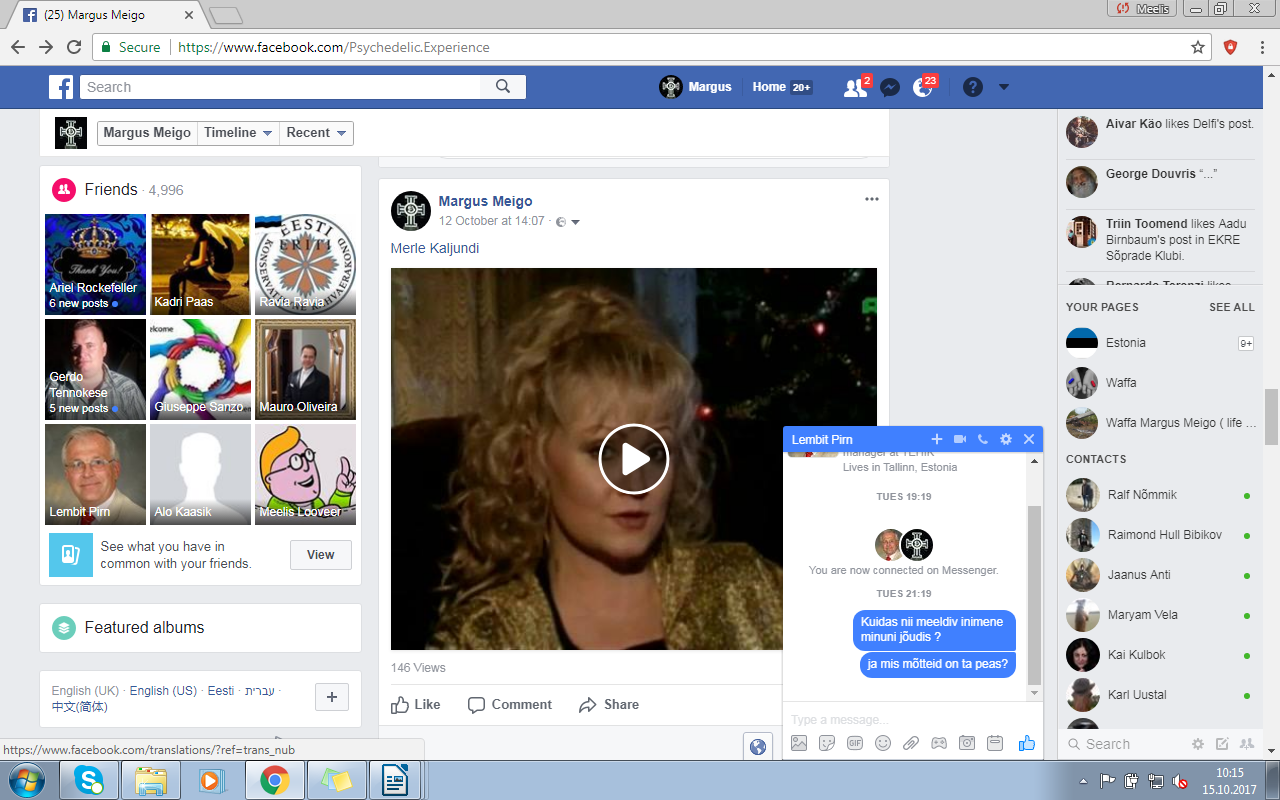Go to Home in top bar
1280x800 pixels.
pyautogui.click(x=769, y=87)
